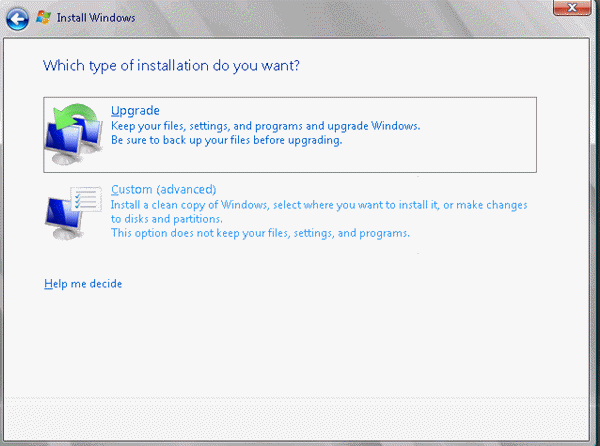Viewport: 600px width, 446px height.
Task: Click 'This option does not keep your files' line
Action: [x=260, y=233]
